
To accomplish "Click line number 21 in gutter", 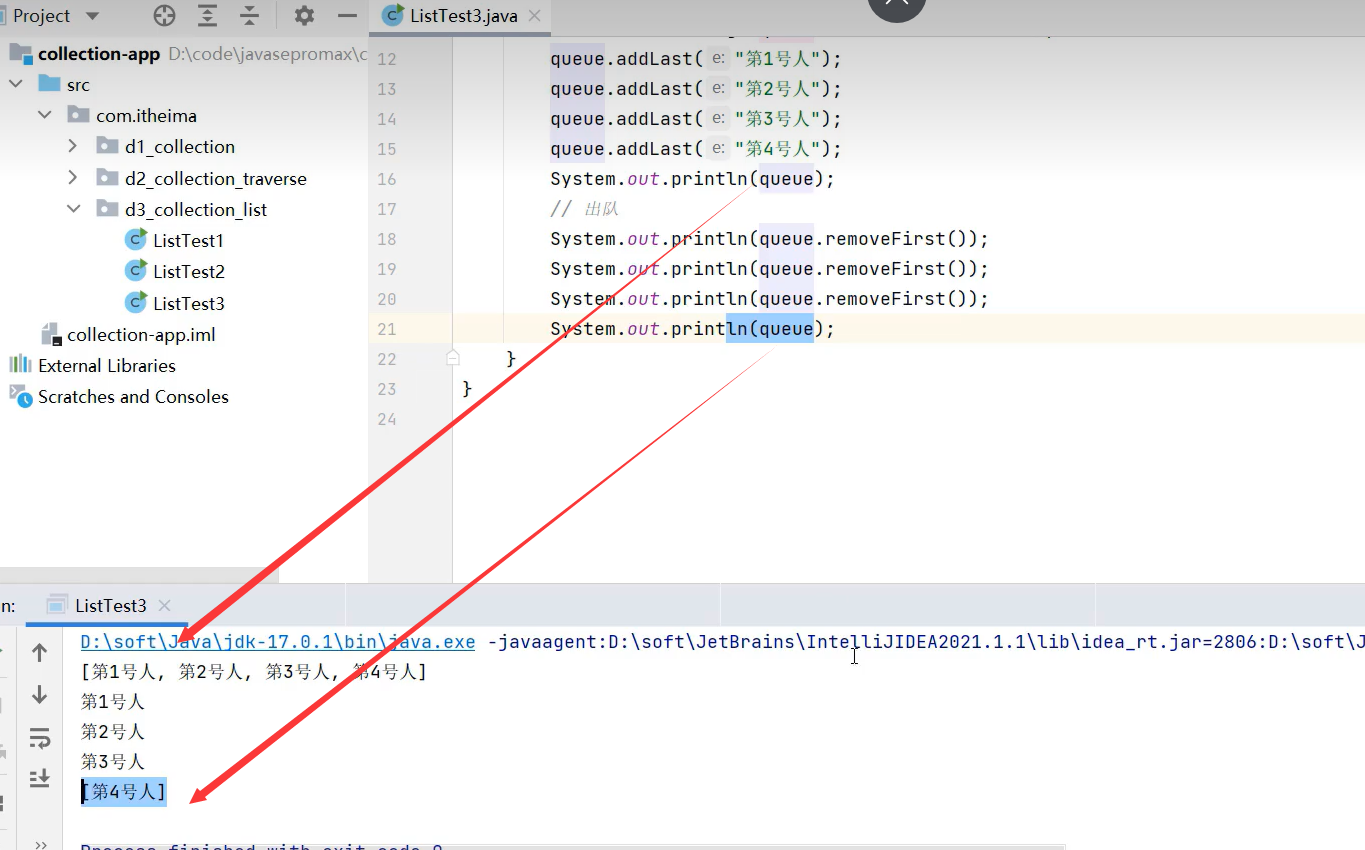I will pyautogui.click(x=386, y=329).
